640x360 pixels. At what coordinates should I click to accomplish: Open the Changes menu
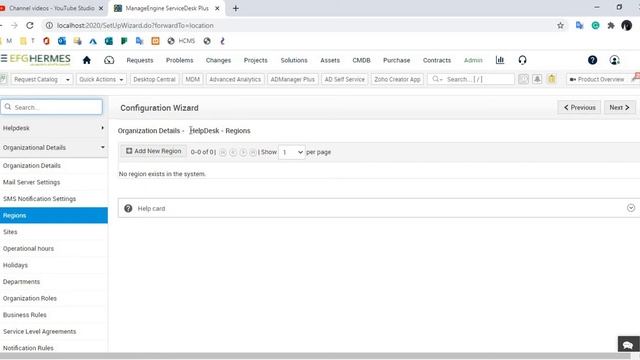click(218, 60)
